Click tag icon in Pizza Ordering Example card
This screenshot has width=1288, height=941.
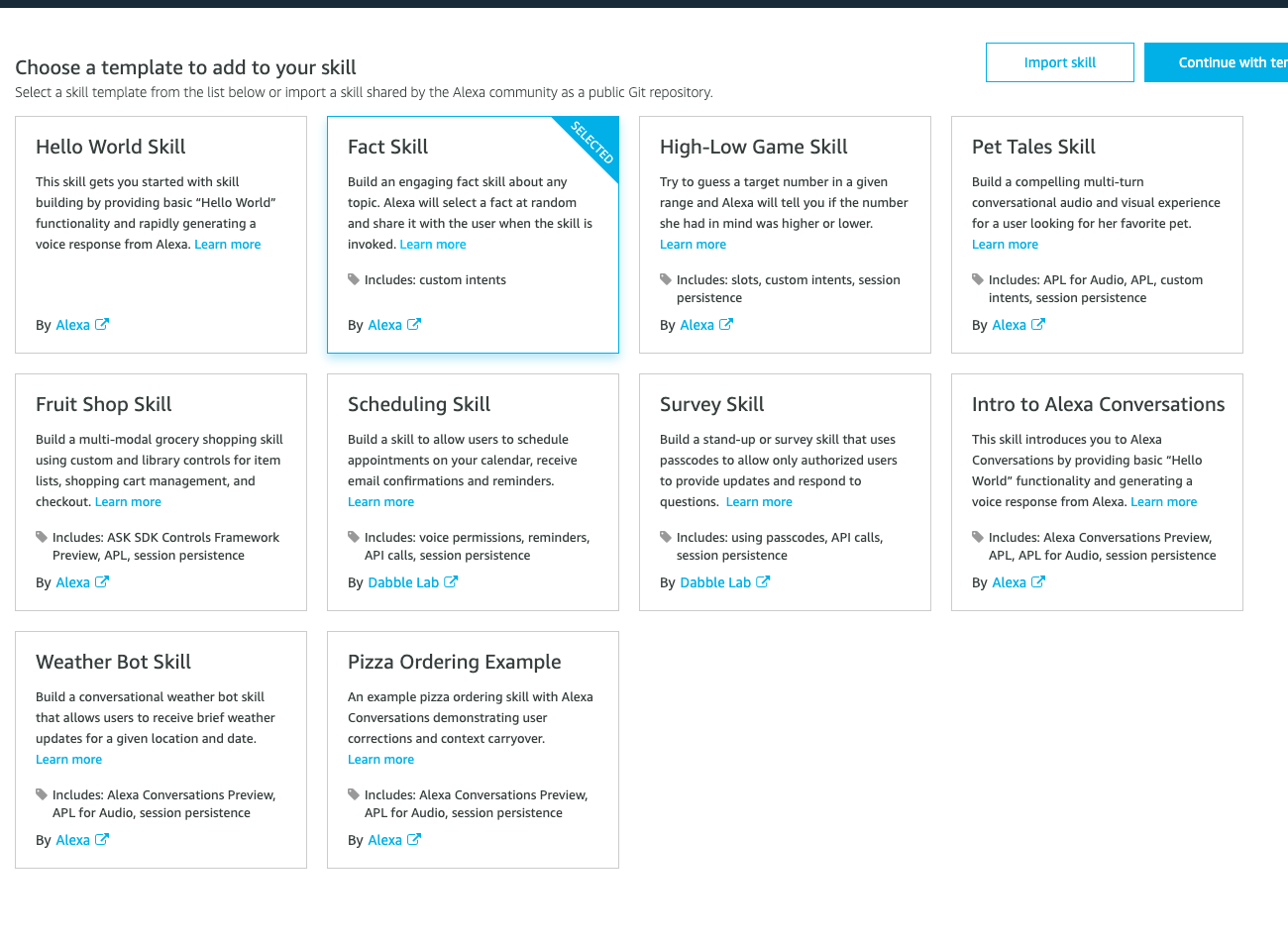coord(354,794)
